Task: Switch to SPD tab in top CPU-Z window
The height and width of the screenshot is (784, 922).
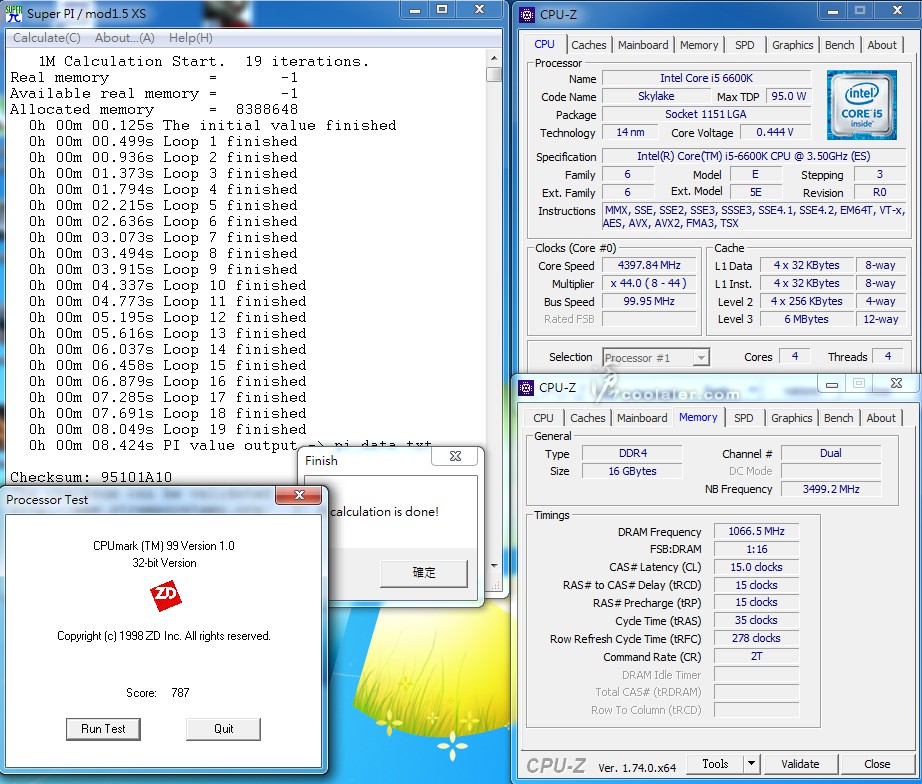Action: coord(744,45)
